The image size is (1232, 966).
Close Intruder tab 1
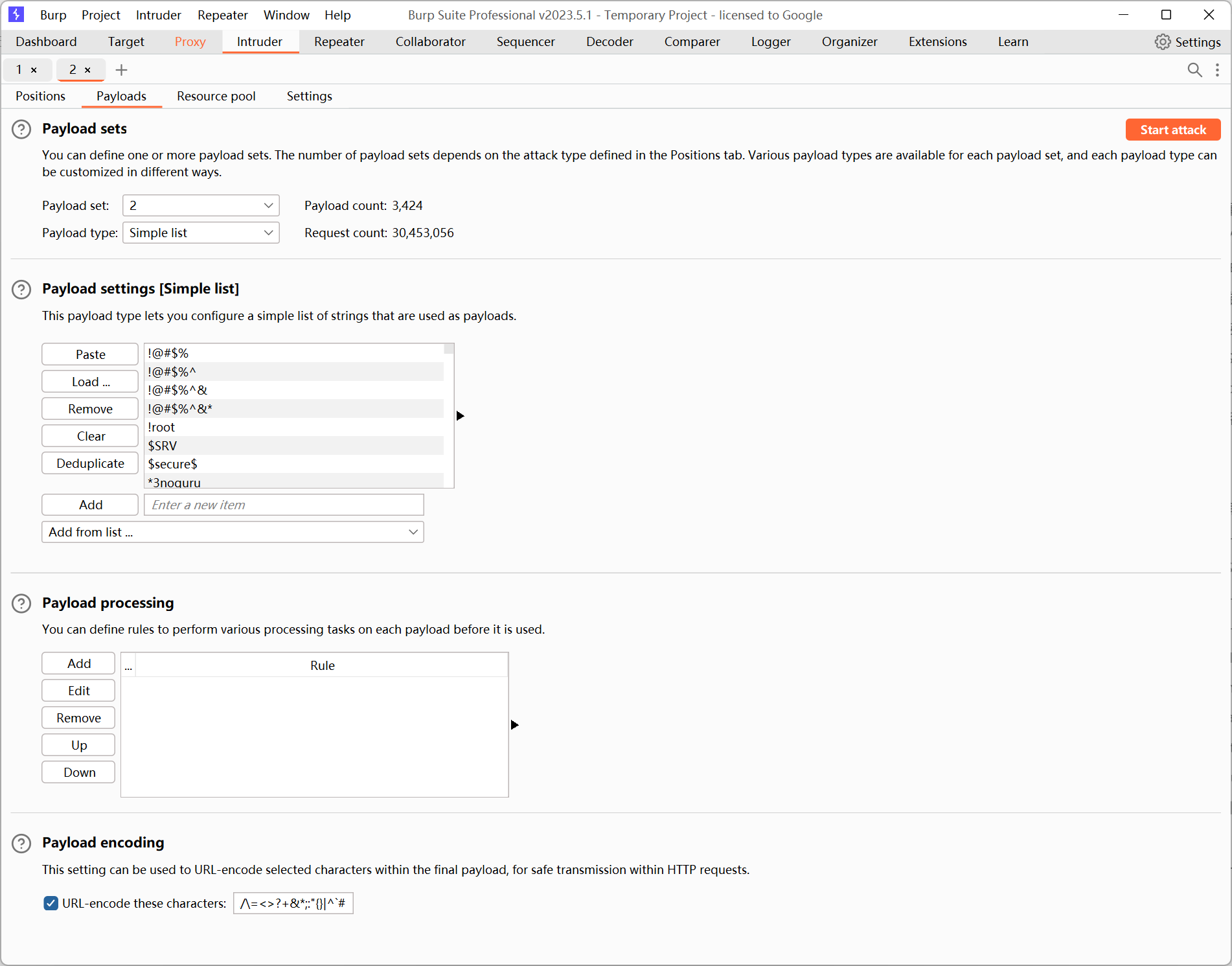tap(34, 70)
